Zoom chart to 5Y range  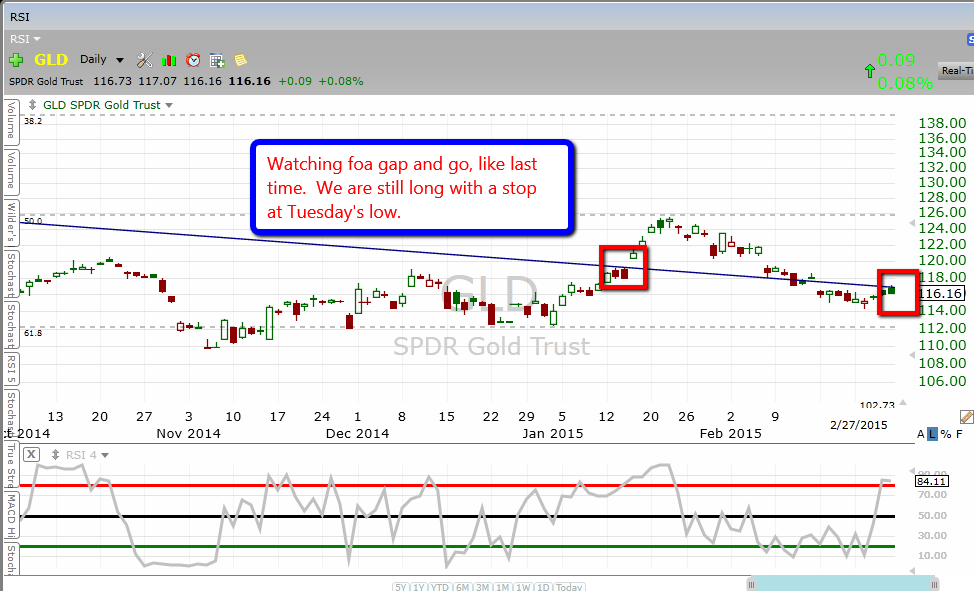click(400, 587)
